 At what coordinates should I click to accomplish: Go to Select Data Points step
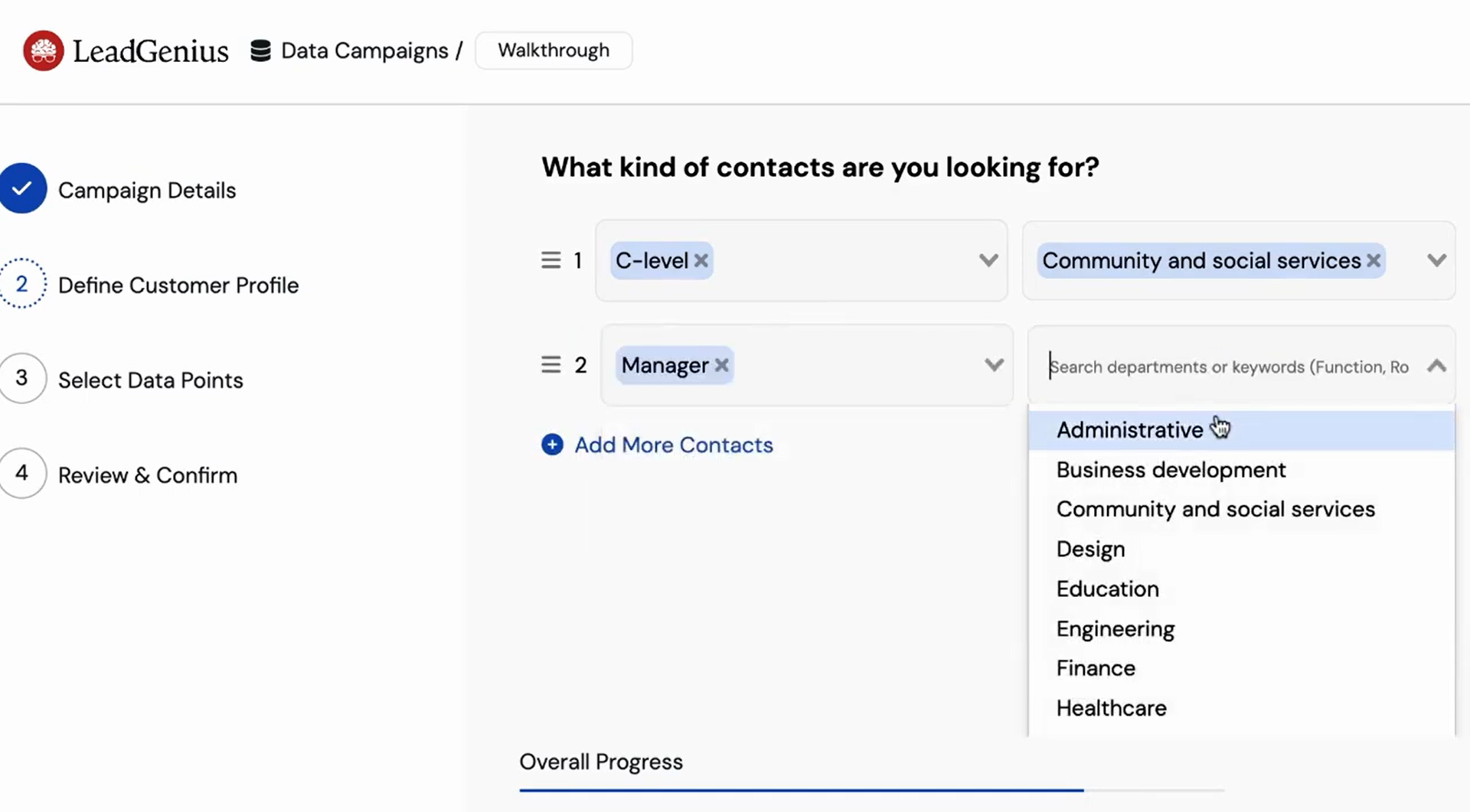click(x=150, y=380)
